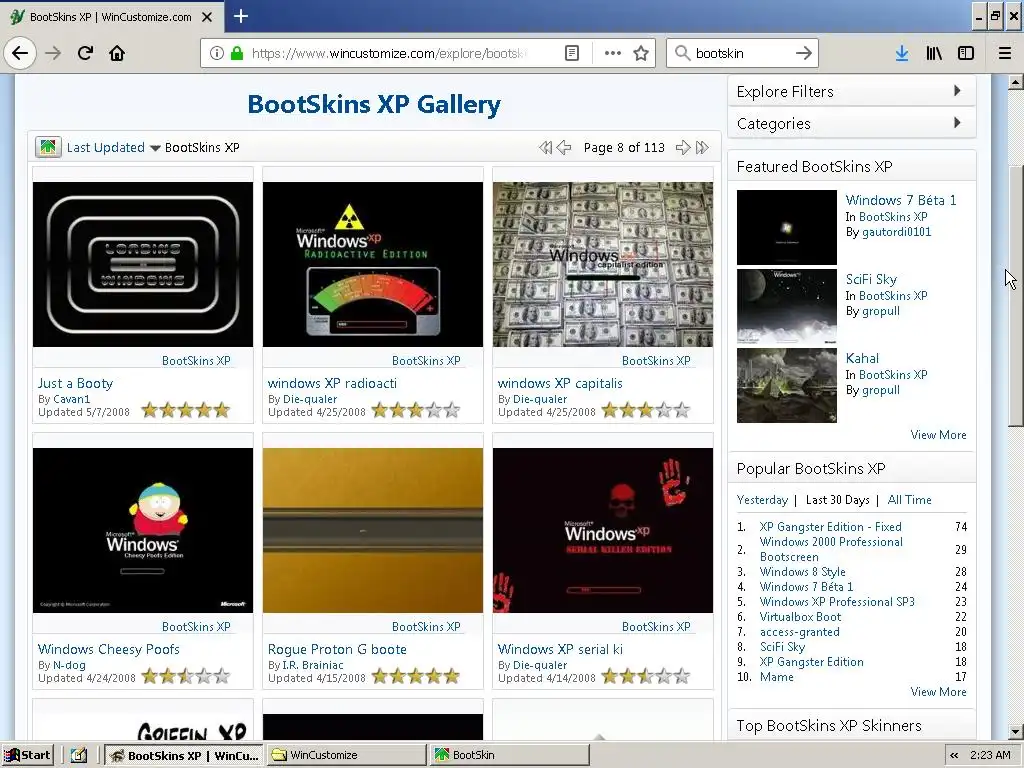Open the browser home page
The height and width of the screenshot is (768, 1024).
[117, 53]
